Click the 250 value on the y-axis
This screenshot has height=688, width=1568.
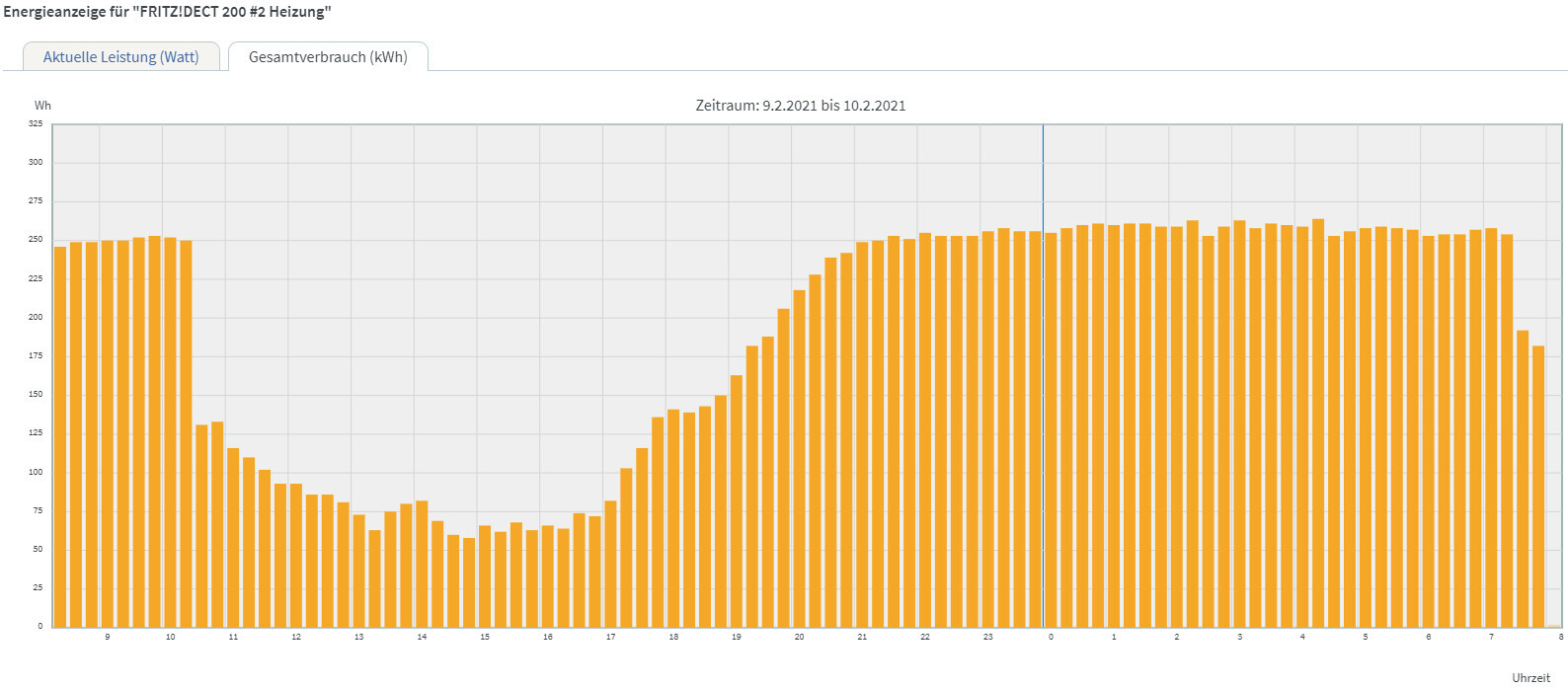[36, 240]
